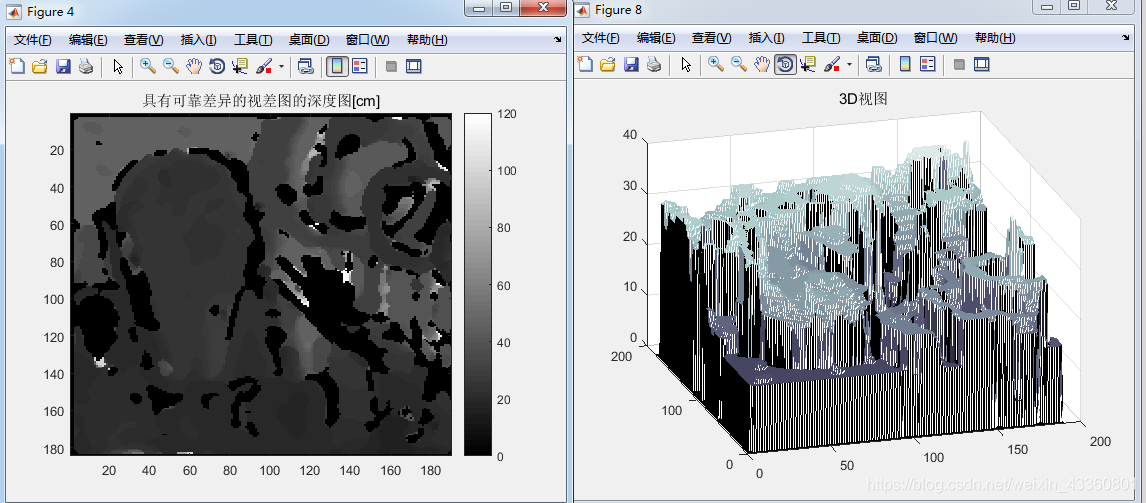The image size is (1146, 503).
Task: Open 工具(T) menu in Figure 4
Action: pos(253,40)
